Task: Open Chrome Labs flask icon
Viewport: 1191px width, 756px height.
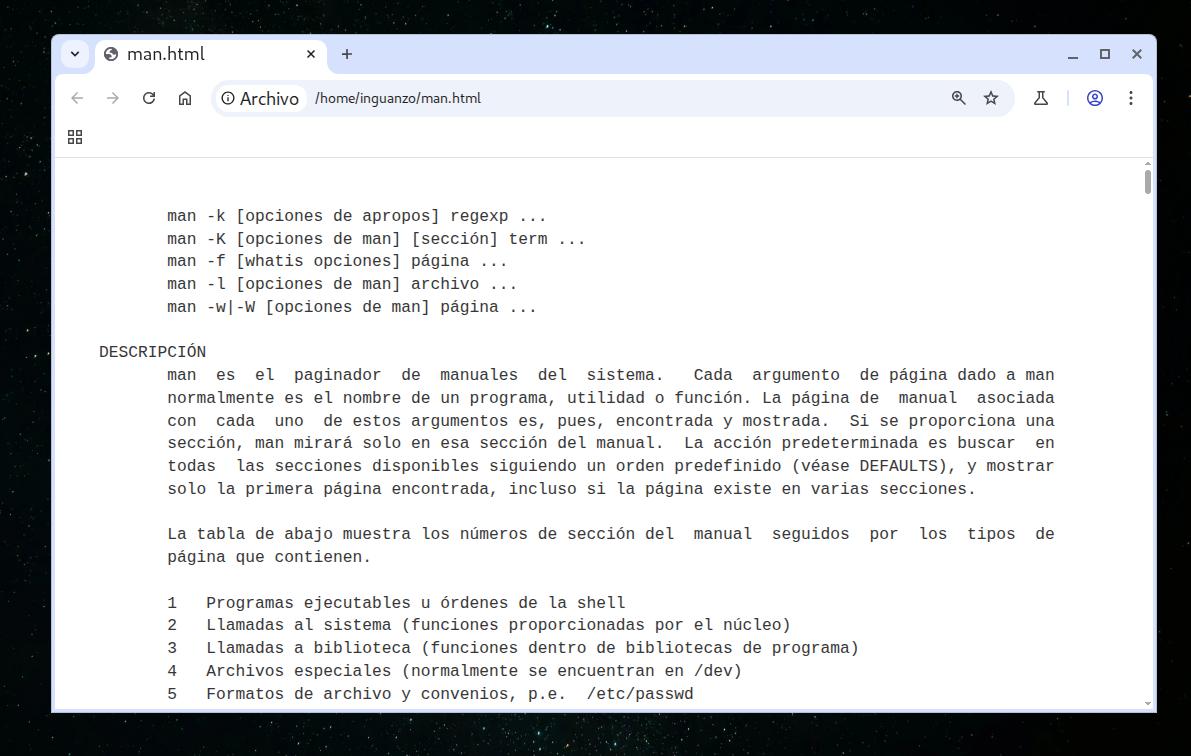Action: [x=1040, y=98]
